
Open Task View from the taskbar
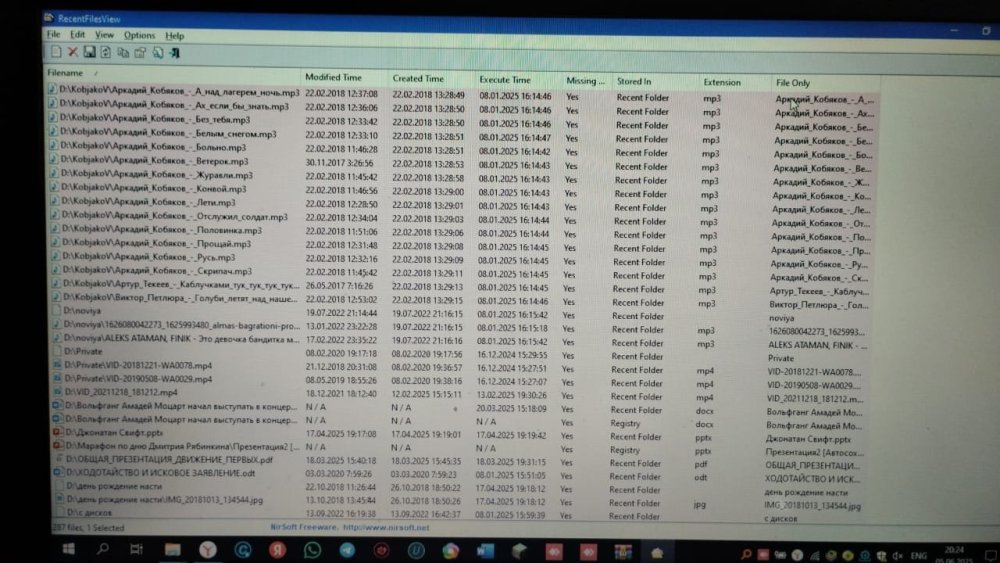(136, 549)
